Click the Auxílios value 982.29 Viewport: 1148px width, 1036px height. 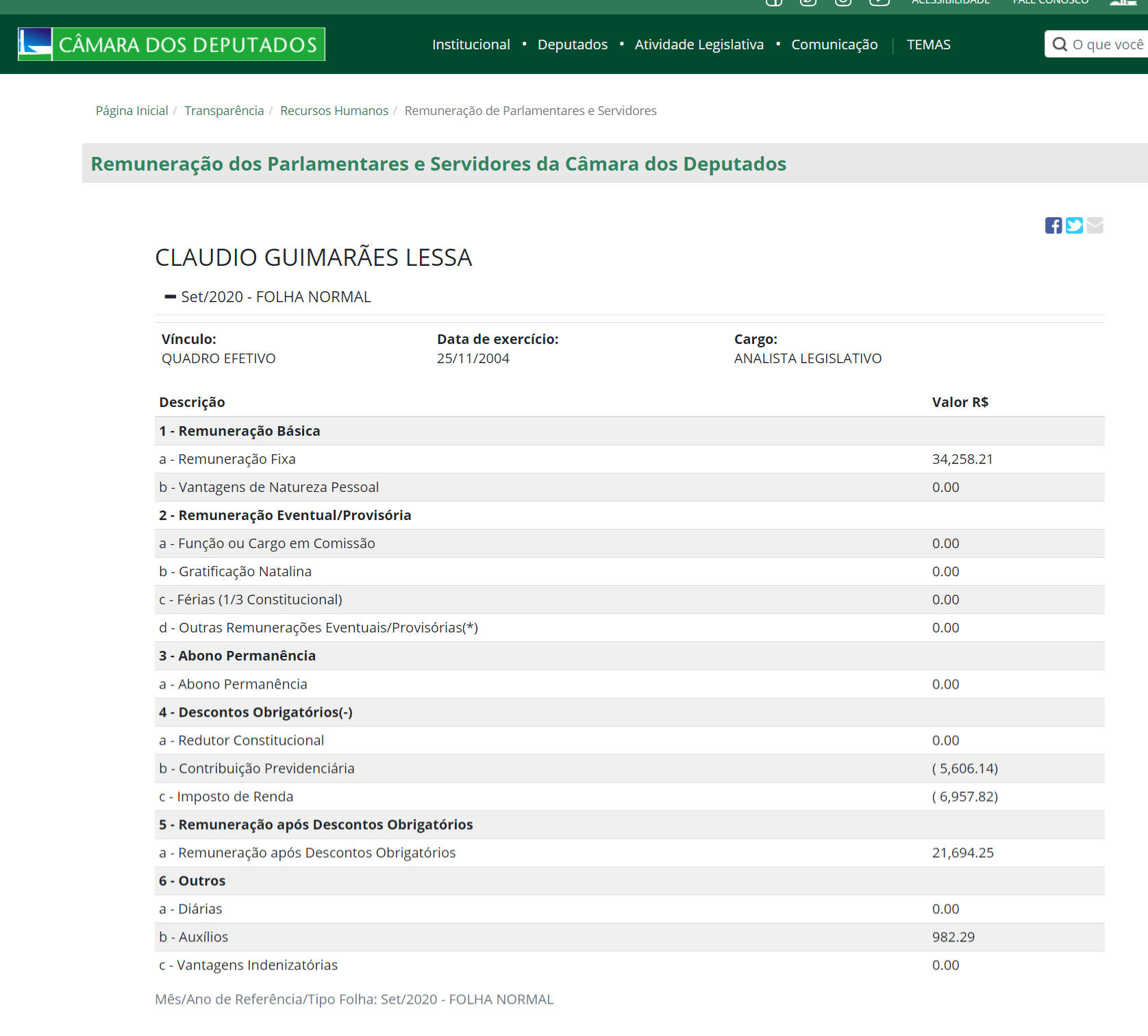[x=953, y=937]
